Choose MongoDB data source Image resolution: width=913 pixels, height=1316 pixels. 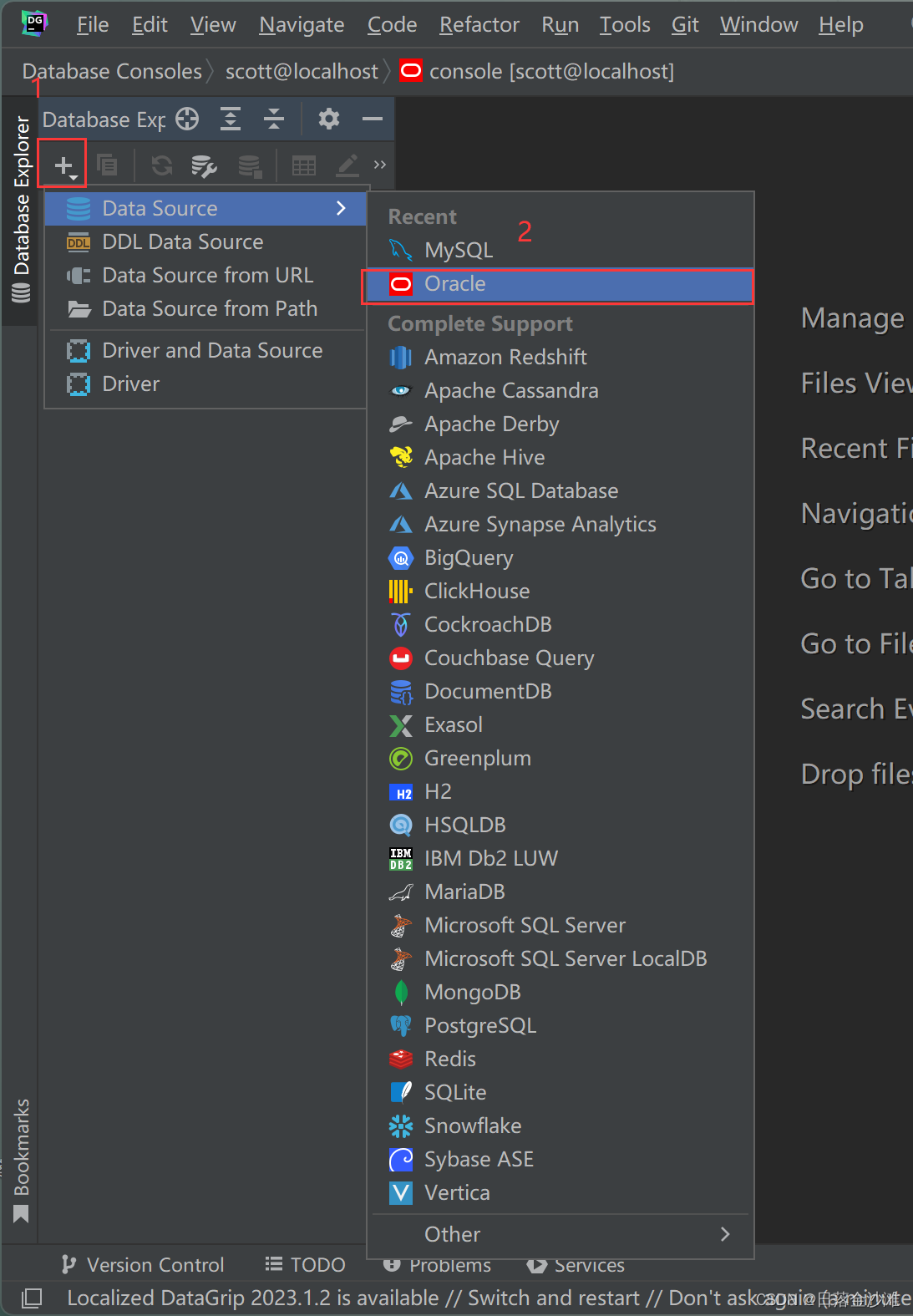tap(560, 992)
